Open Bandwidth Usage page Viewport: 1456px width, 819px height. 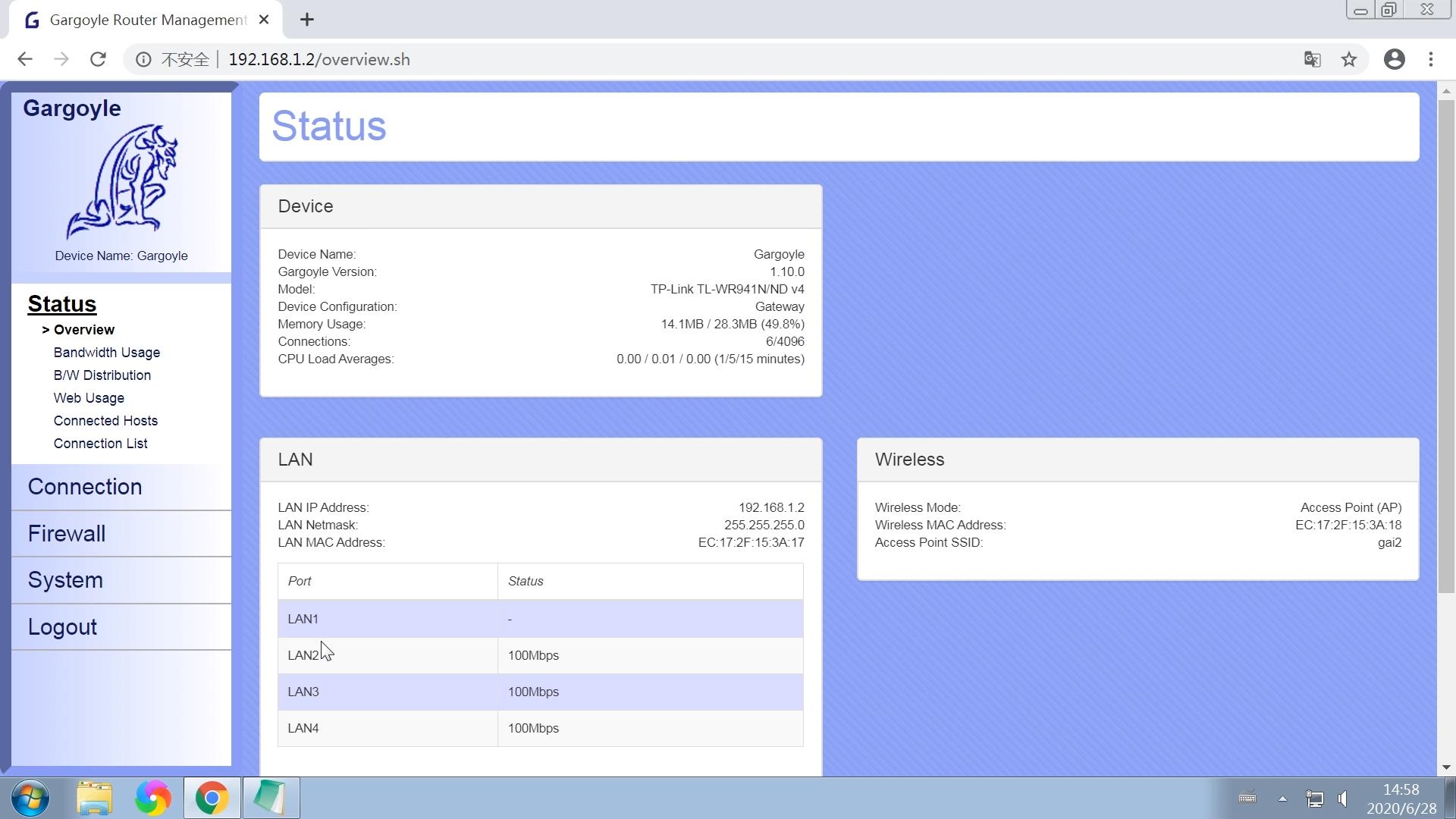106,353
